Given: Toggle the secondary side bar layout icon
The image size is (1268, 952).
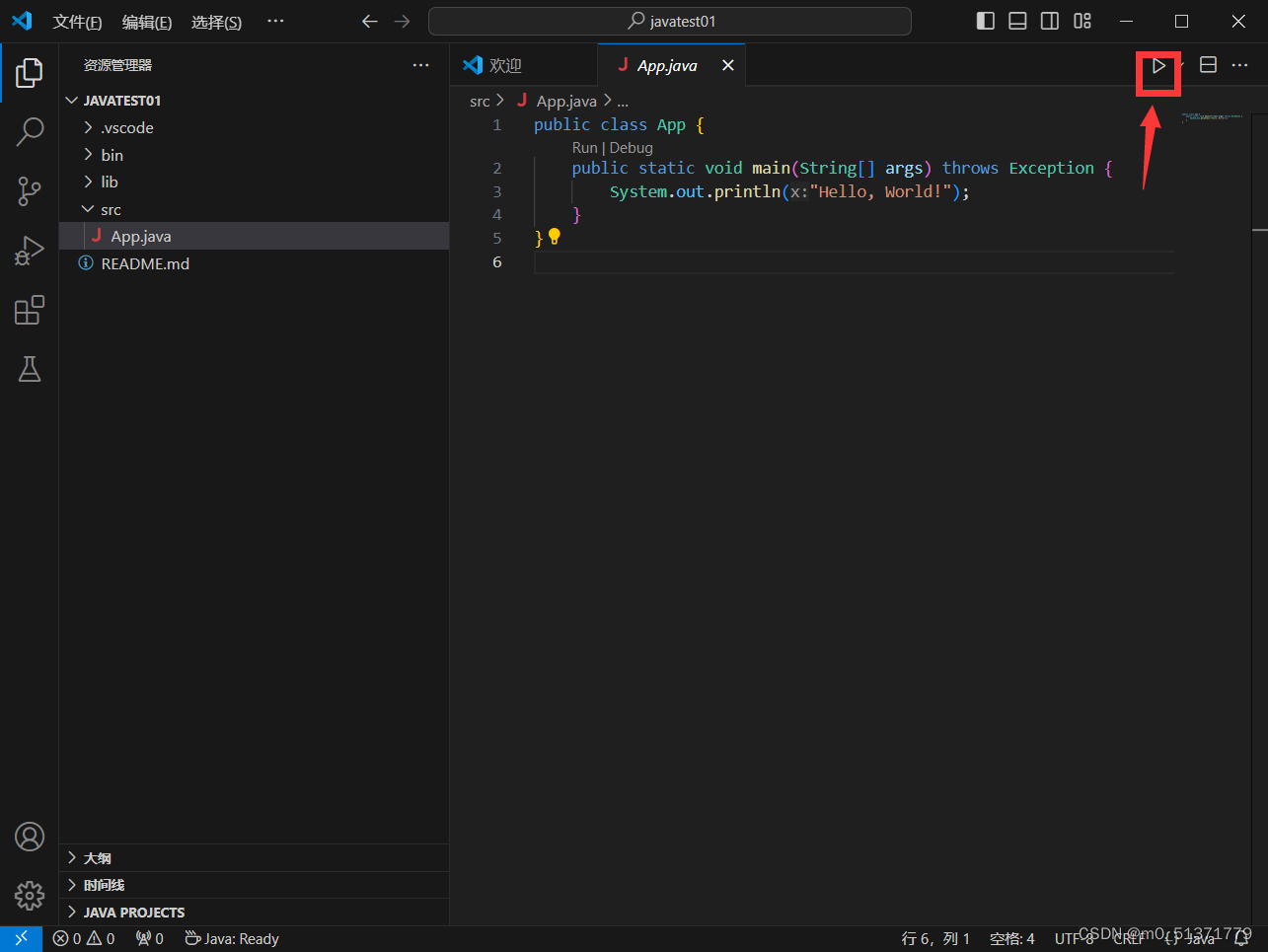Looking at the screenshot, I should click(1050, 21).
